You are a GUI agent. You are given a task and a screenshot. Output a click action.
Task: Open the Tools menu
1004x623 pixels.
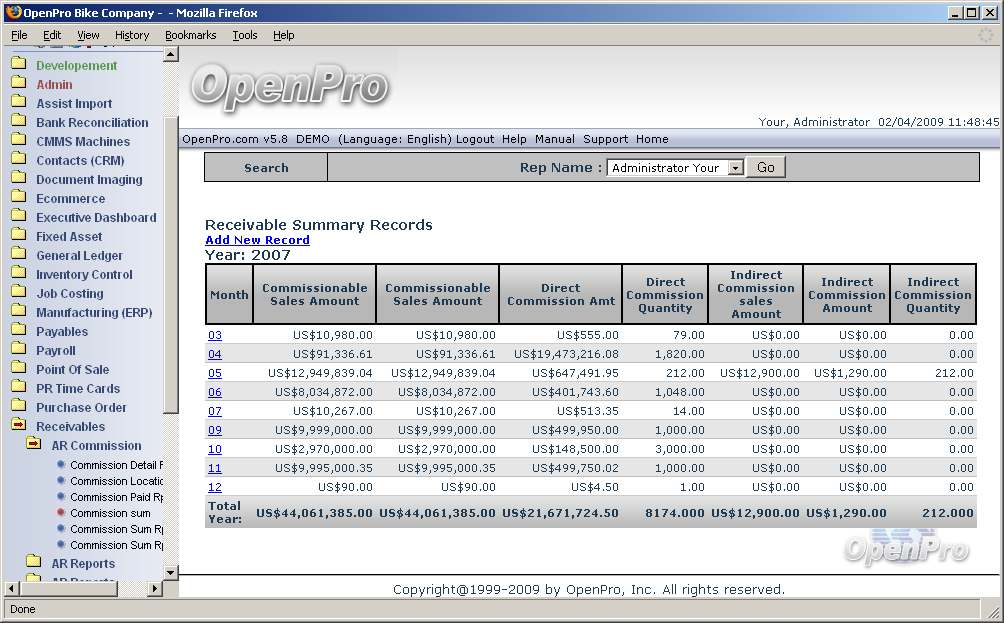[x=245, y=35]
